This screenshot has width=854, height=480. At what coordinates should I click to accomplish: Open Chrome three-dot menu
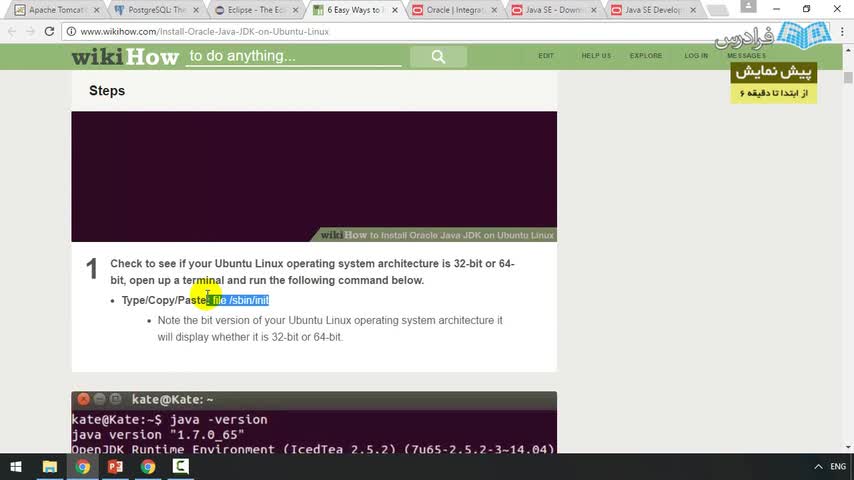coord(843,32)
